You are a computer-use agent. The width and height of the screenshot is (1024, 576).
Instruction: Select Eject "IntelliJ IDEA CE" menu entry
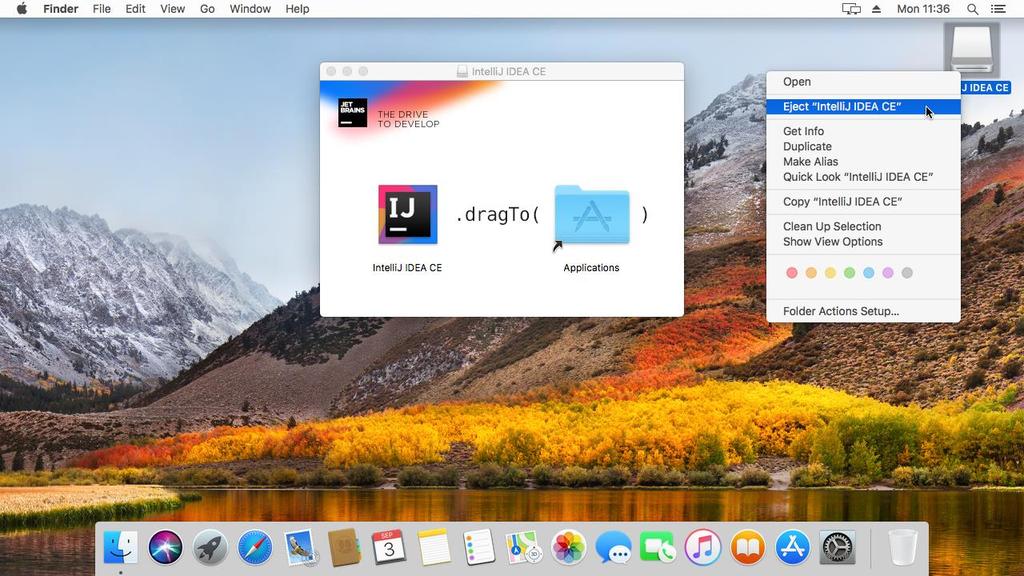(x=863, y=106)
